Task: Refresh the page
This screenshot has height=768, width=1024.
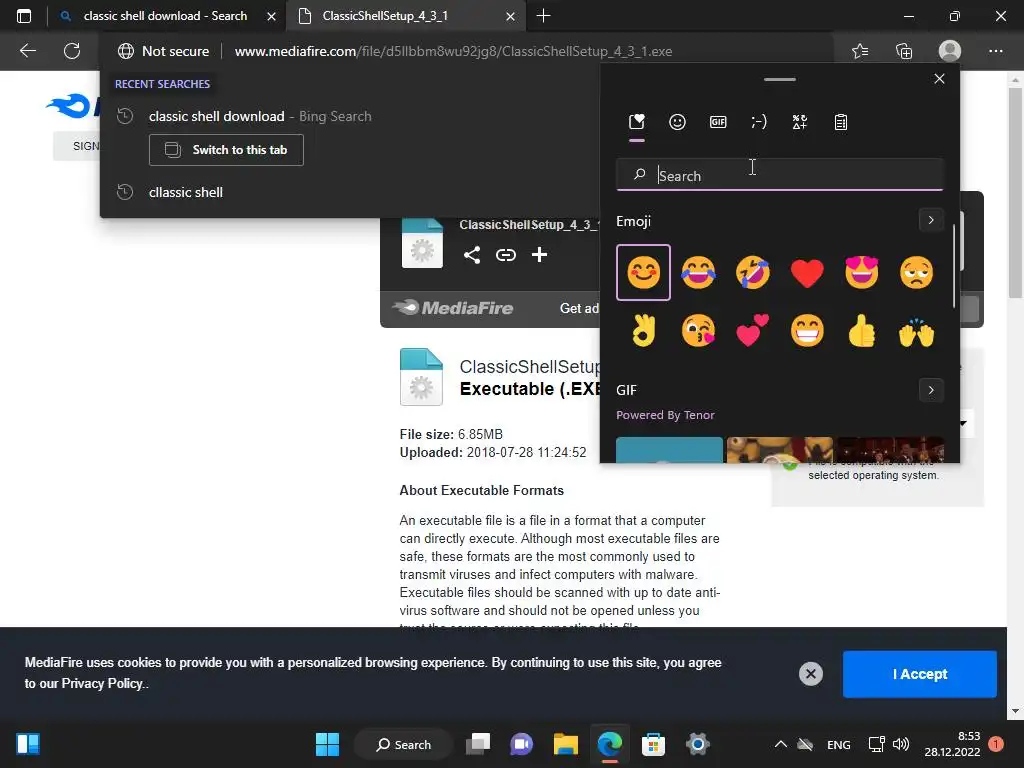Action: coord(72,51)
